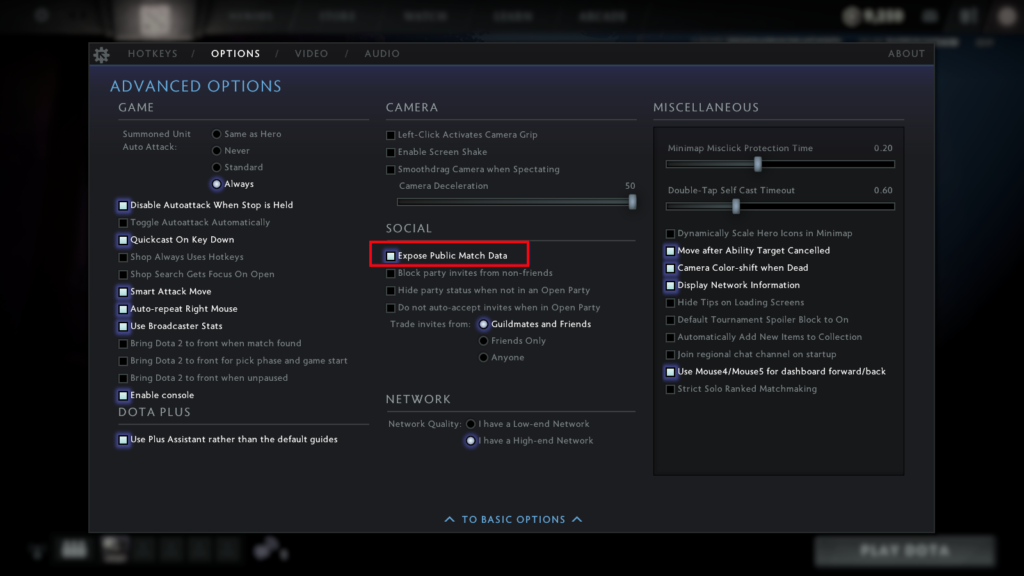Check Hide Tips on Loading Screens
This screenshot has width=1024, height=576.
point(669,302)
